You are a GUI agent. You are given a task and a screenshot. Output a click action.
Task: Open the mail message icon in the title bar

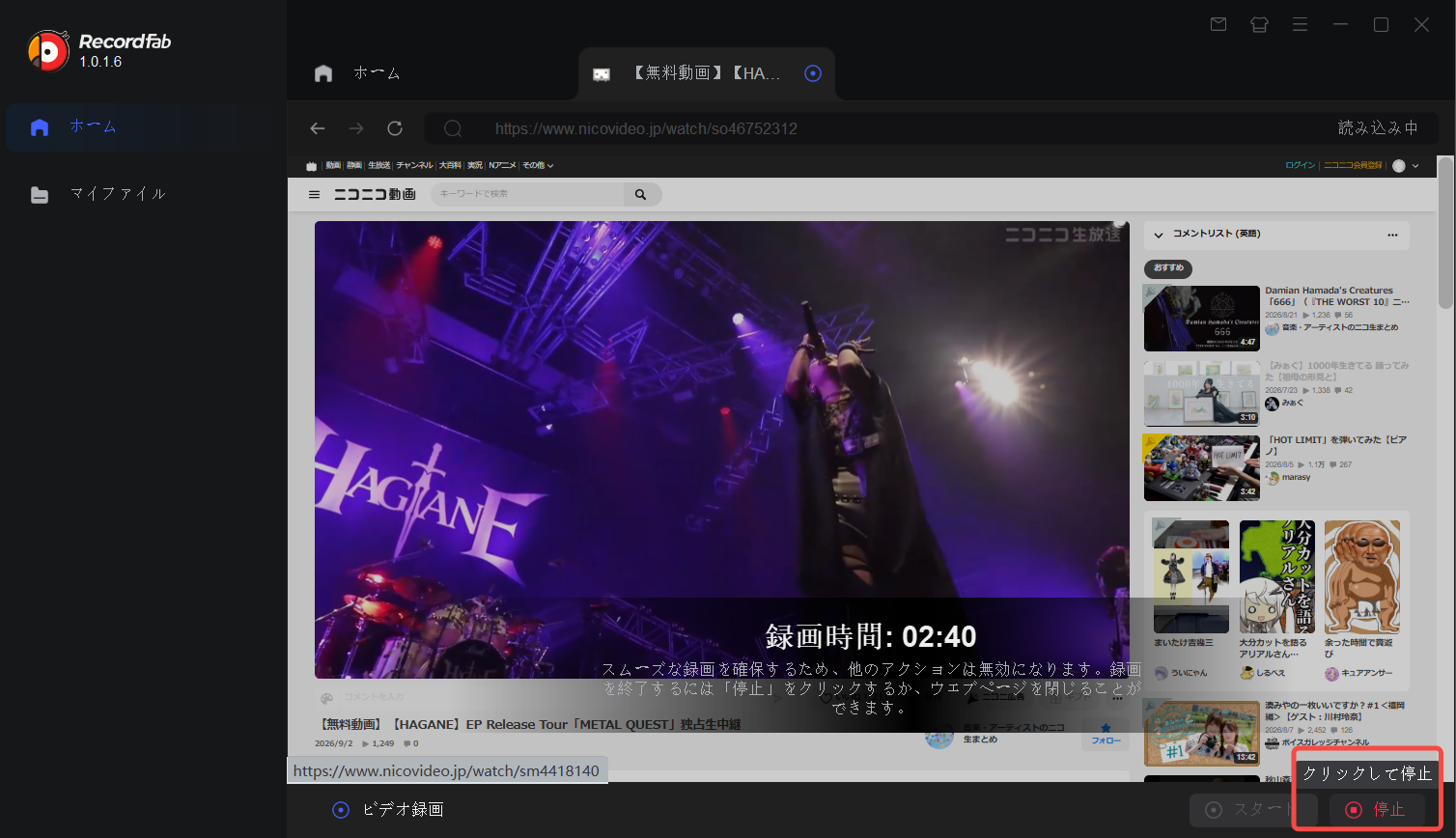point(1218,24)
